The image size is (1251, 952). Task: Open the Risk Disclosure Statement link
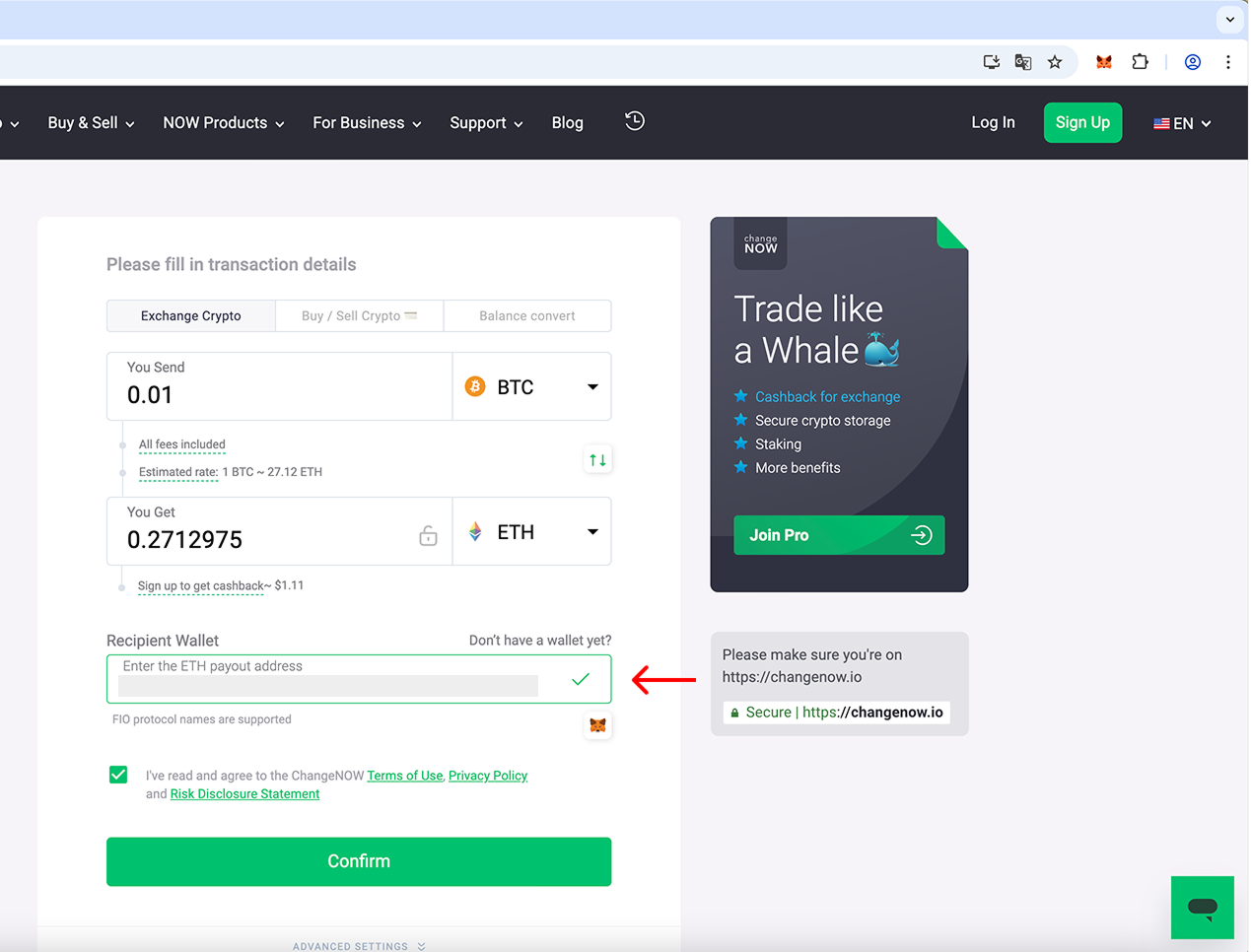[244, 794]
